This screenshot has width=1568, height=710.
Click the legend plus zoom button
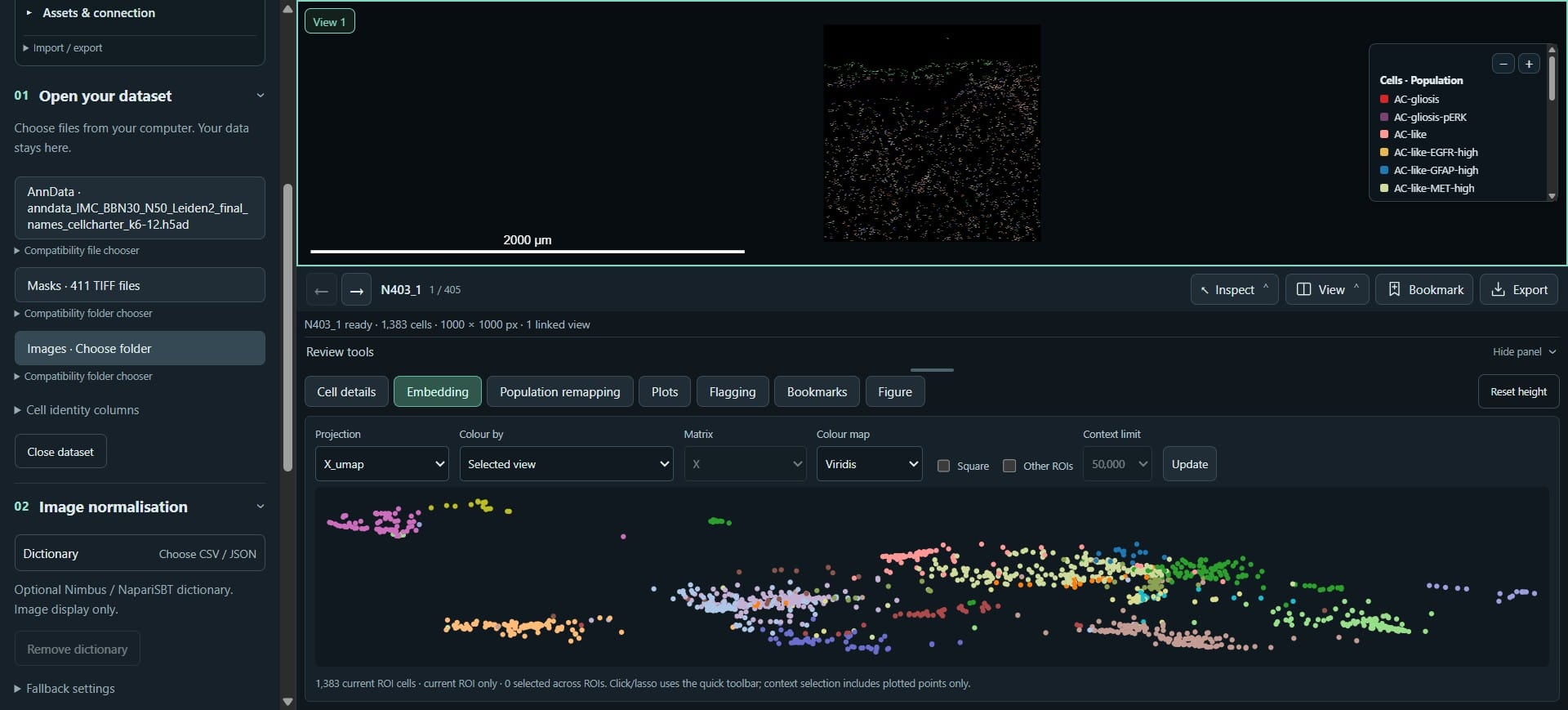1529,64
